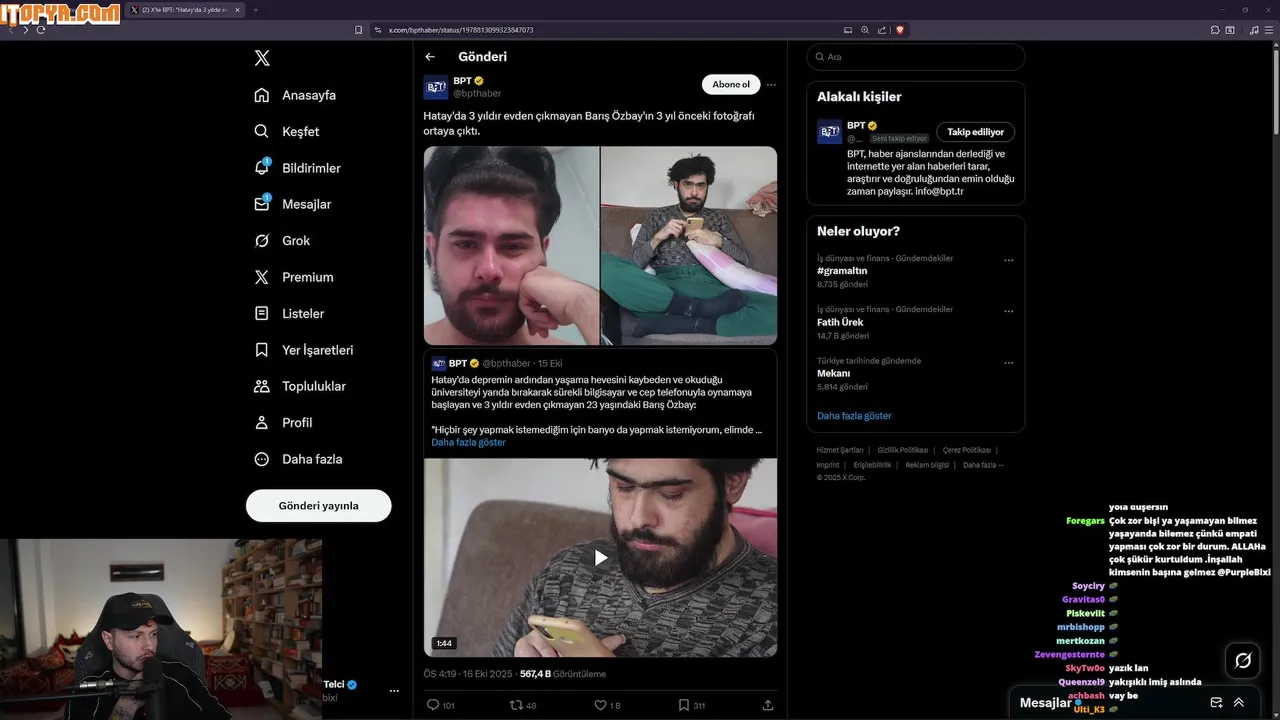
Task: Open Topluluklar communities
Action: coord(300,386)
